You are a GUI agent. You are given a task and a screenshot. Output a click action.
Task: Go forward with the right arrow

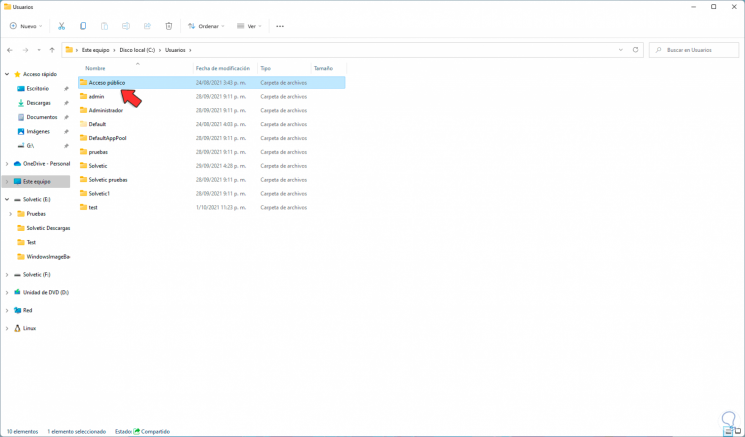[26, 50]
